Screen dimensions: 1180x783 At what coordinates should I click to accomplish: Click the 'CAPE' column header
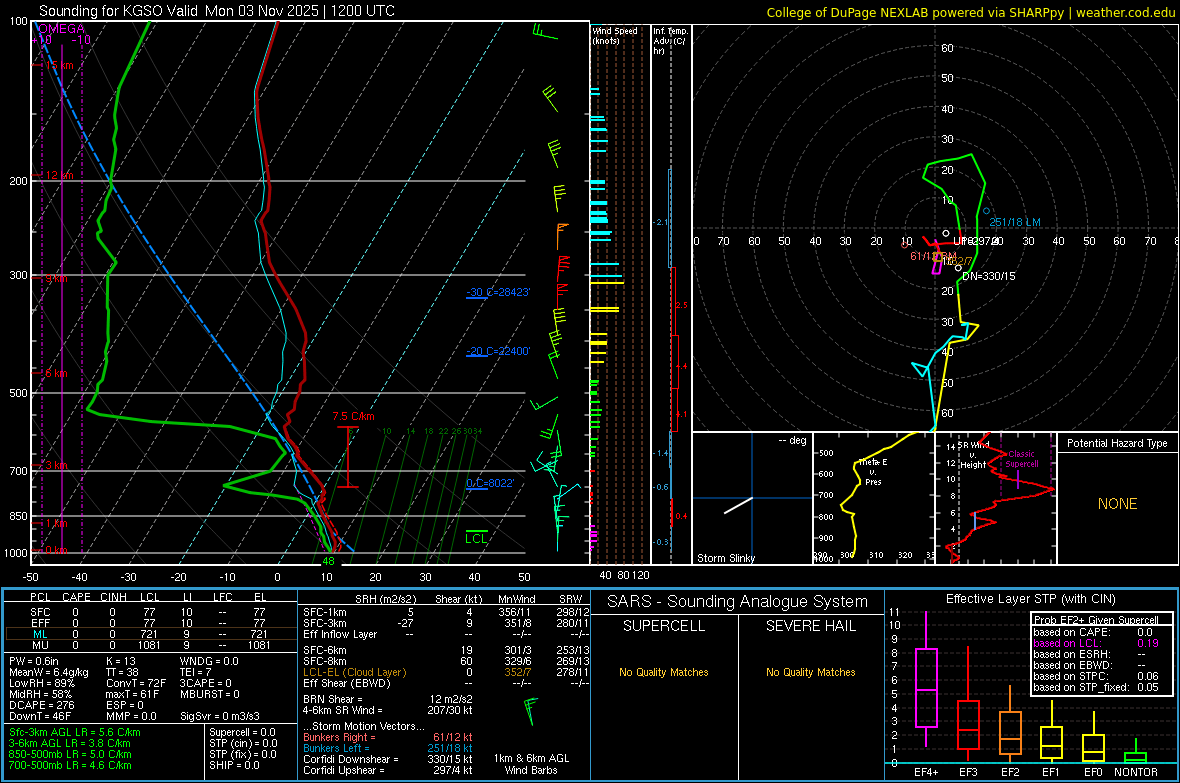pyautogui.click(x=76, y=597)
